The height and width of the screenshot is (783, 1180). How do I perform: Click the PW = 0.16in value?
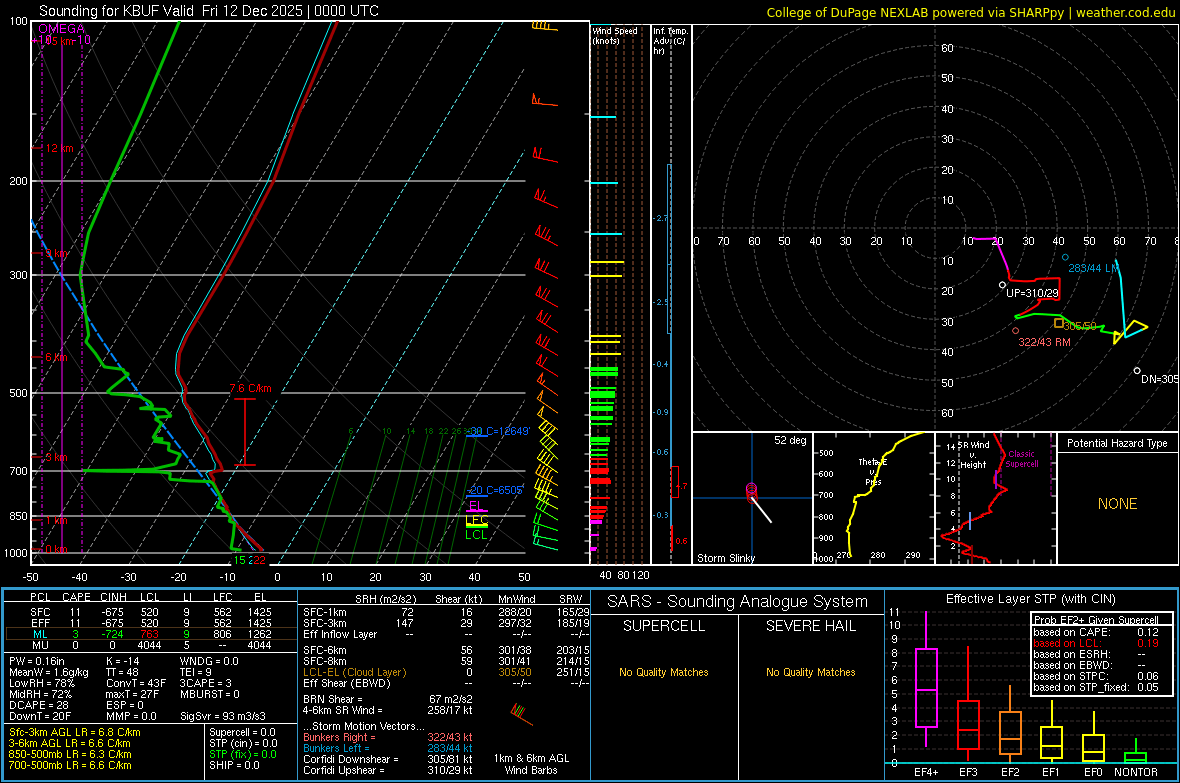coord(37,661)
